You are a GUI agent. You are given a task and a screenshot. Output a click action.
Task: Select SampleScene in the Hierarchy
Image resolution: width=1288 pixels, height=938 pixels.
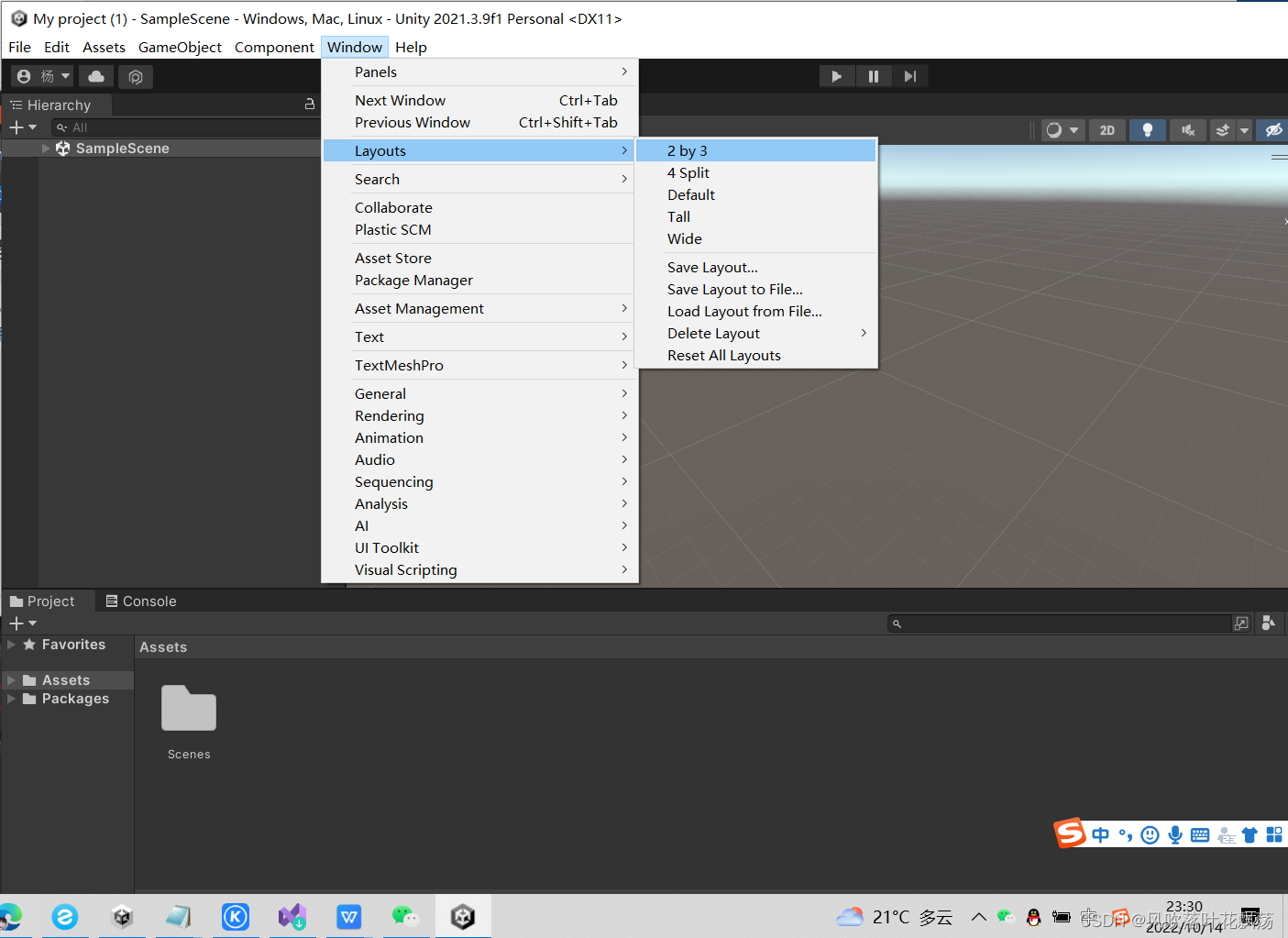(122, 149)
